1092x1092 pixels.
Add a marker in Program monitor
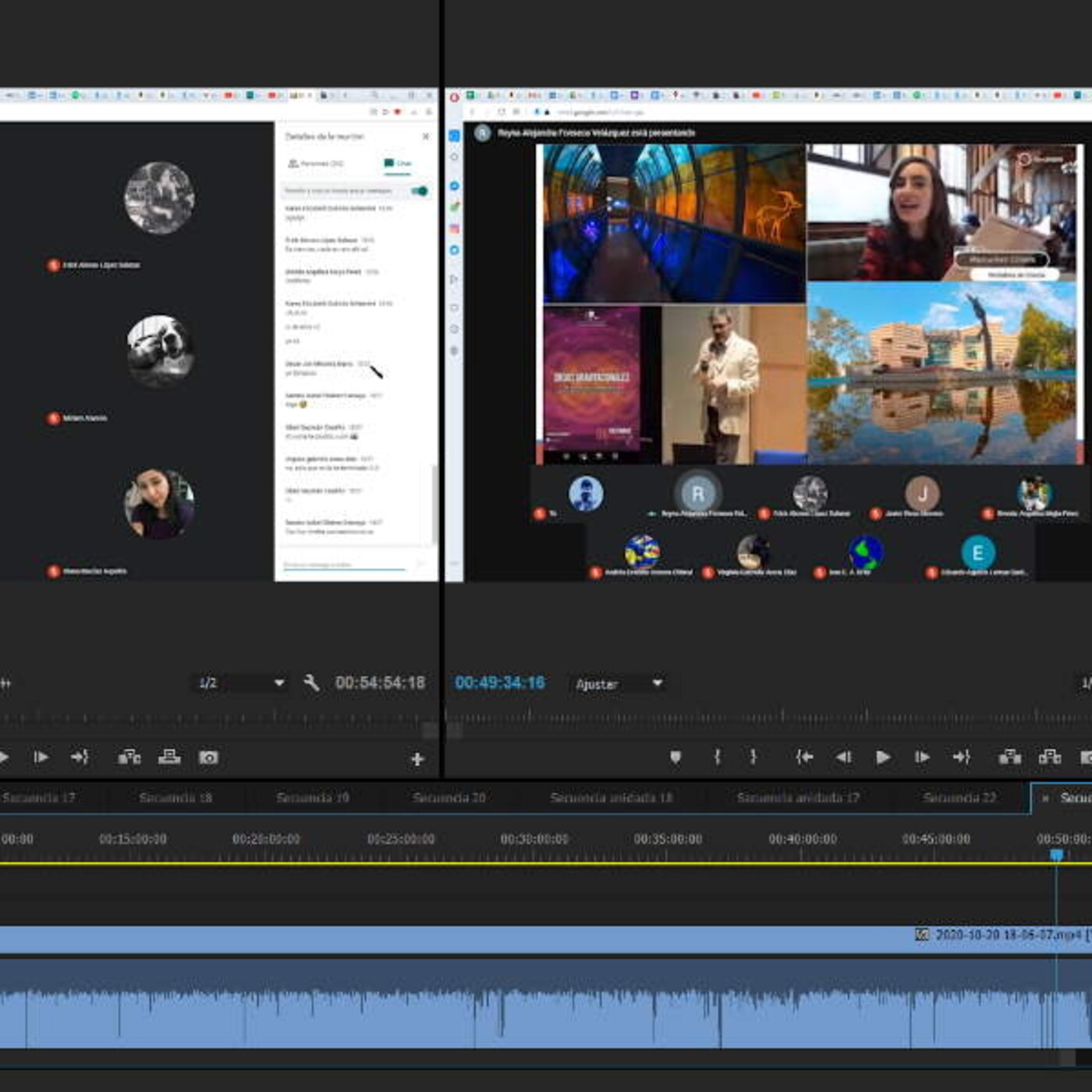675,757
